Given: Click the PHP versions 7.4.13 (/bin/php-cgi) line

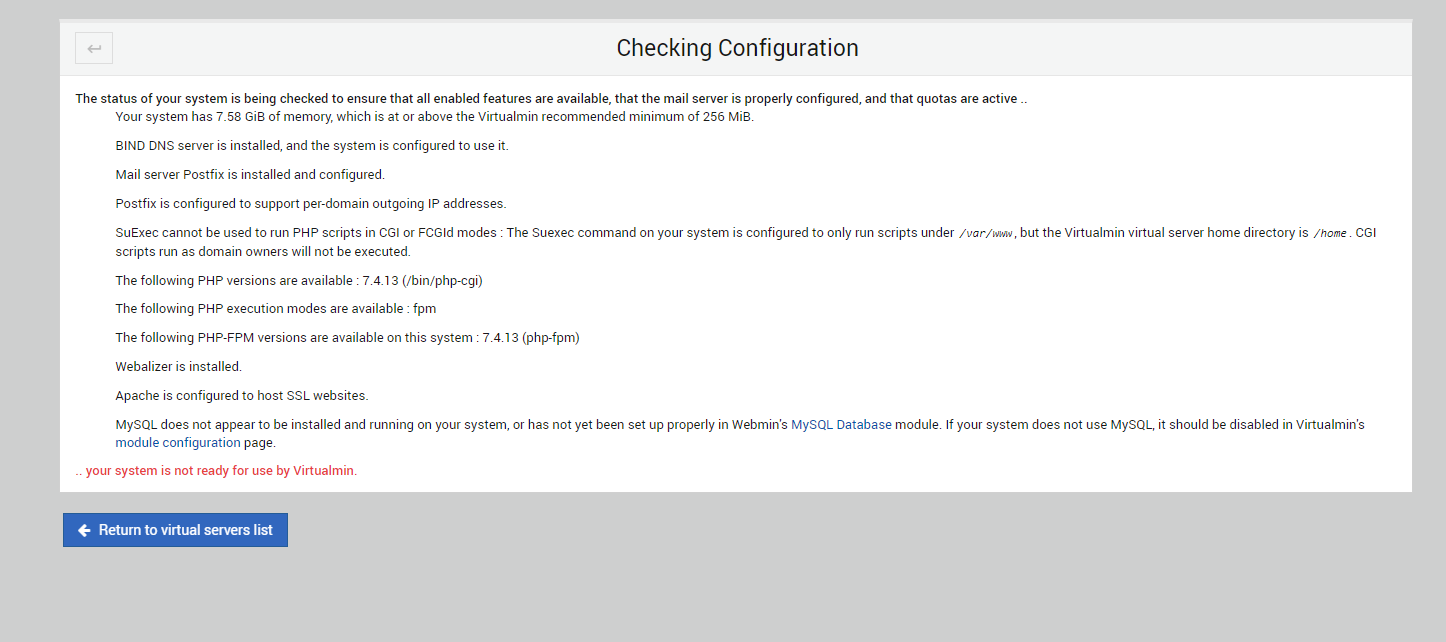Looking at the screenshot, I should [x=299, y=280].
